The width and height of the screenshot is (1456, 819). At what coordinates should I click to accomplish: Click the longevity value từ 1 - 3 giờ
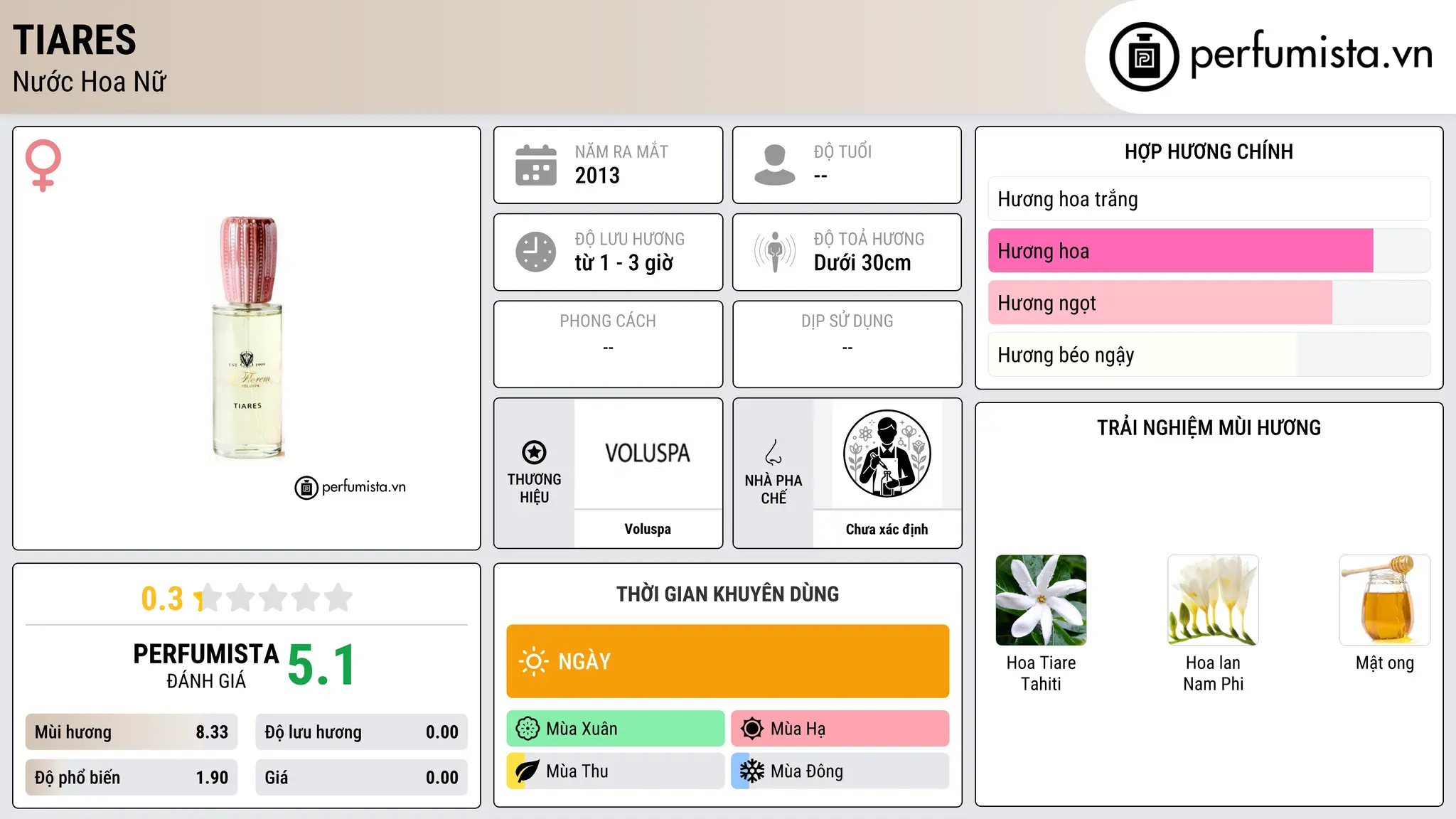623,263
